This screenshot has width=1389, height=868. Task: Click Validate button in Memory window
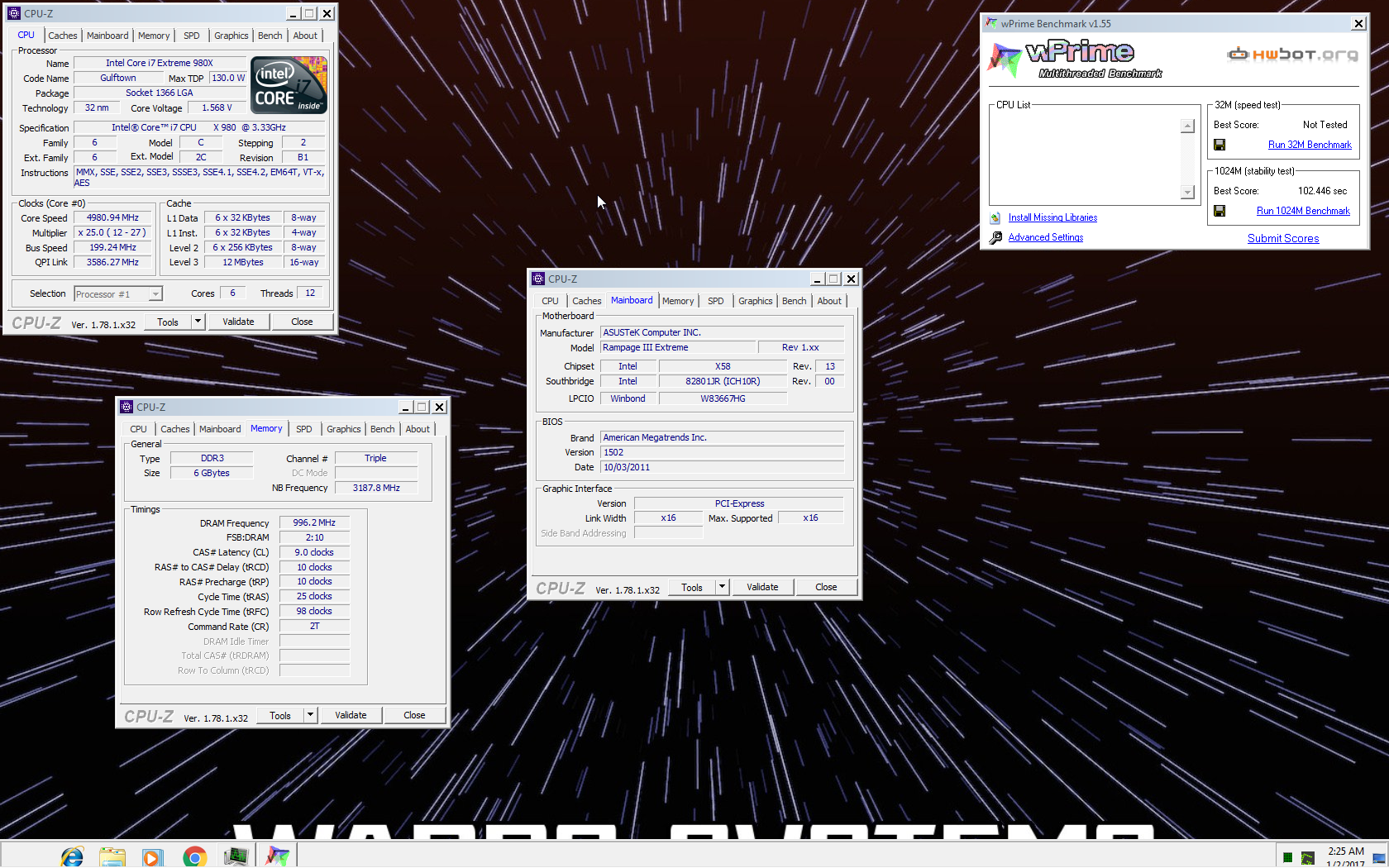(351, 715)
